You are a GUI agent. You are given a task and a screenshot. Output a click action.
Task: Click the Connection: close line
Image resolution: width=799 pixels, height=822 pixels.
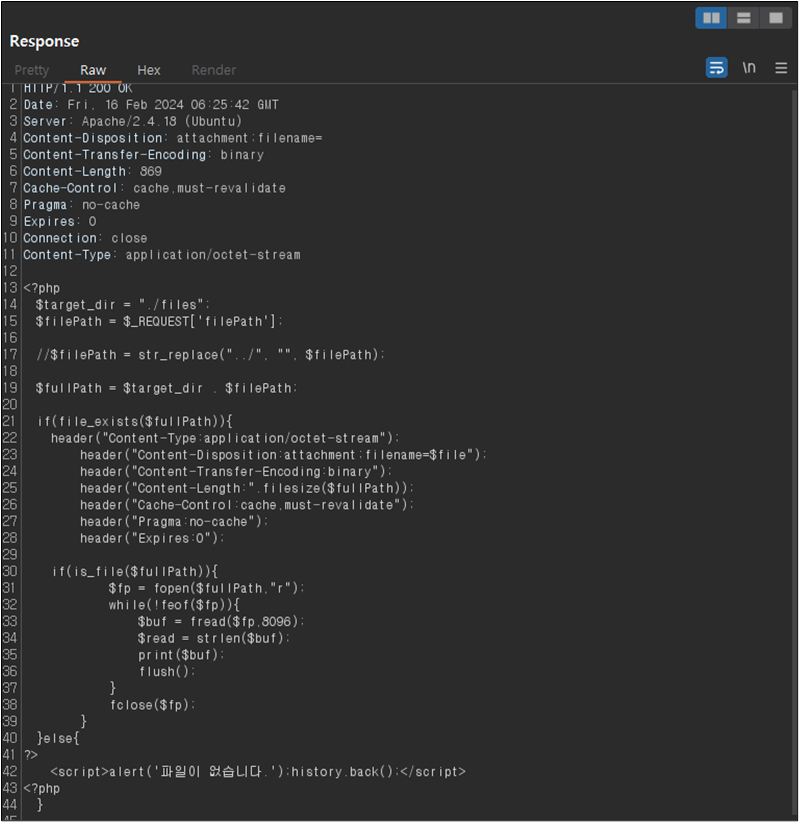[85, 239]
